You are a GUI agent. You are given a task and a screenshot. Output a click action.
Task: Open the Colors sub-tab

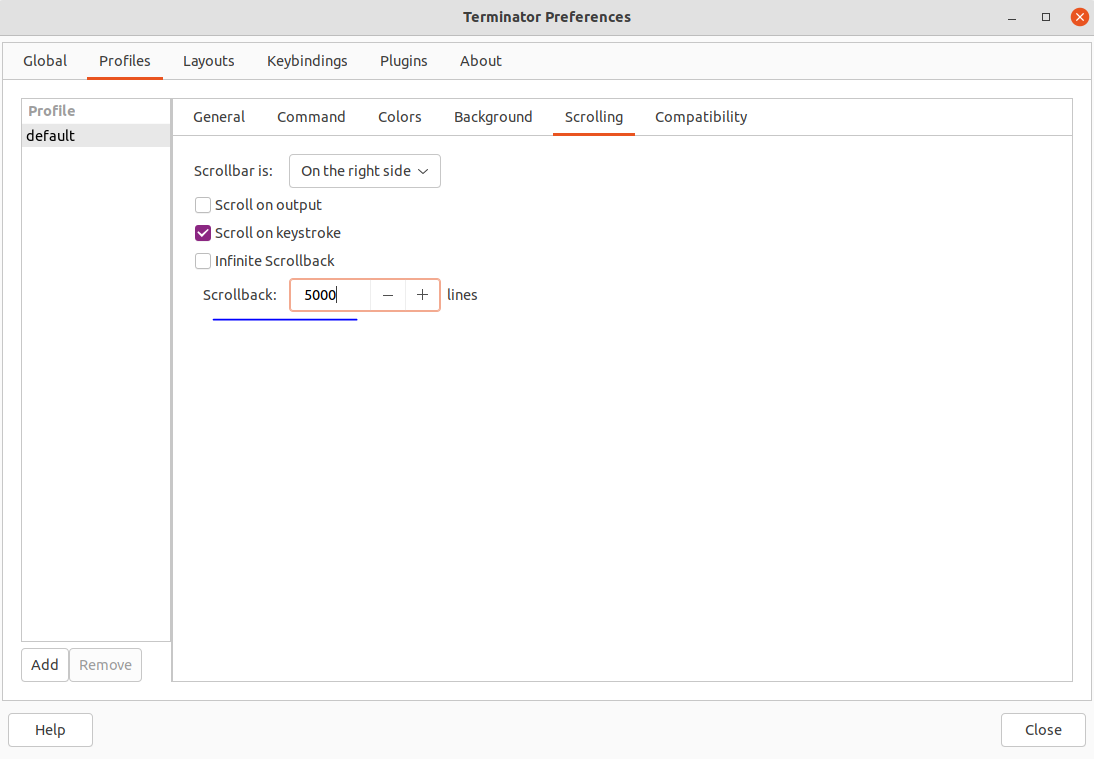(x=400, y=117)
